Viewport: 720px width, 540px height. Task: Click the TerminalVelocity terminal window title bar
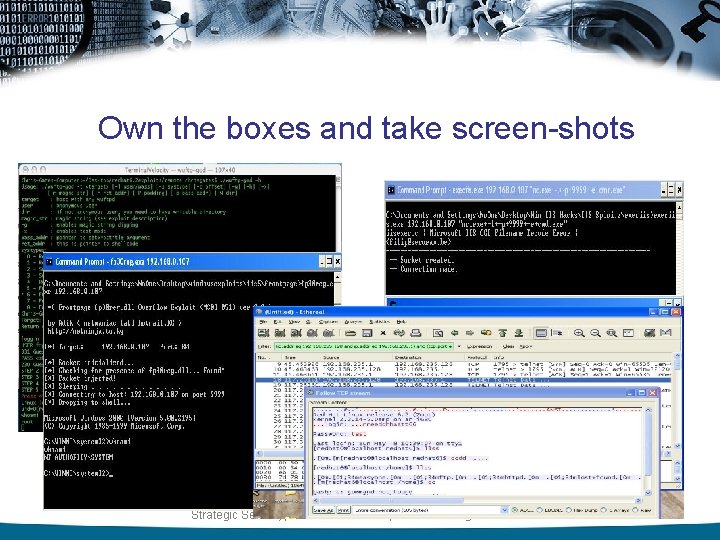point(180,169)
